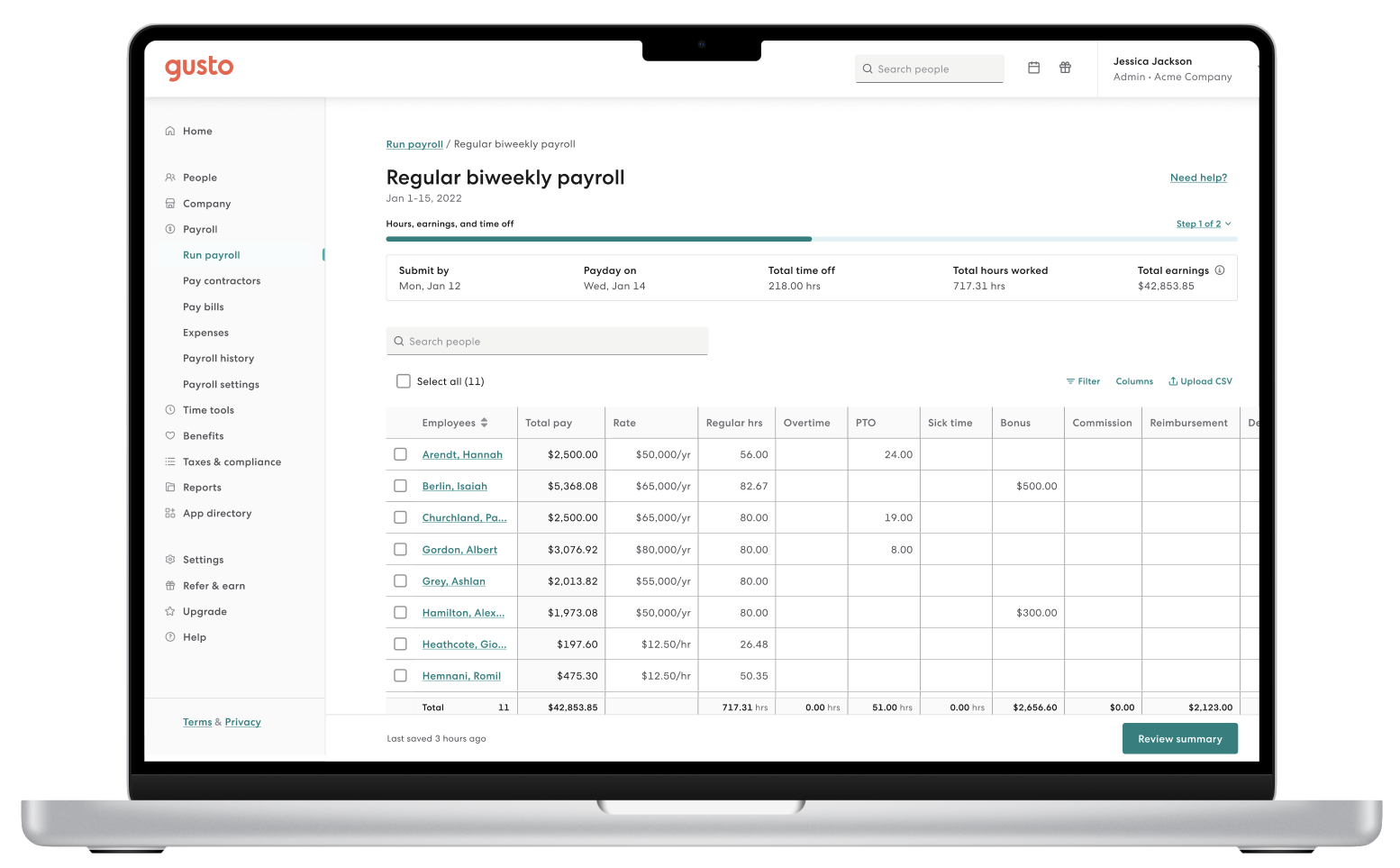This screenshot has width=1400, height=868.
Task: Check the row checkbox for Gordon, Albert
Action: pyautogui.click(x=400, y=549)
